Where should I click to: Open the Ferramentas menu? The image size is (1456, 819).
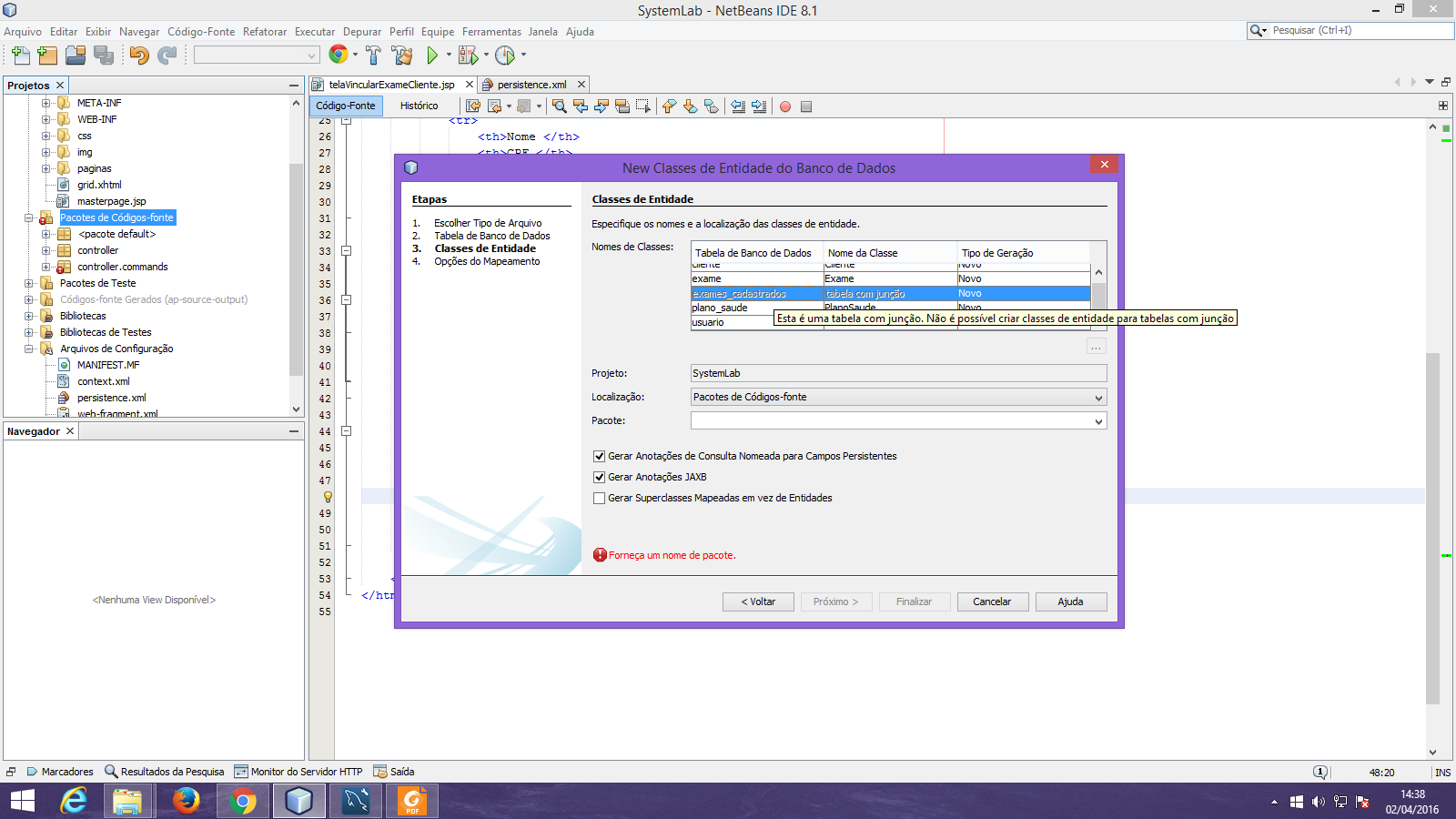491,31
